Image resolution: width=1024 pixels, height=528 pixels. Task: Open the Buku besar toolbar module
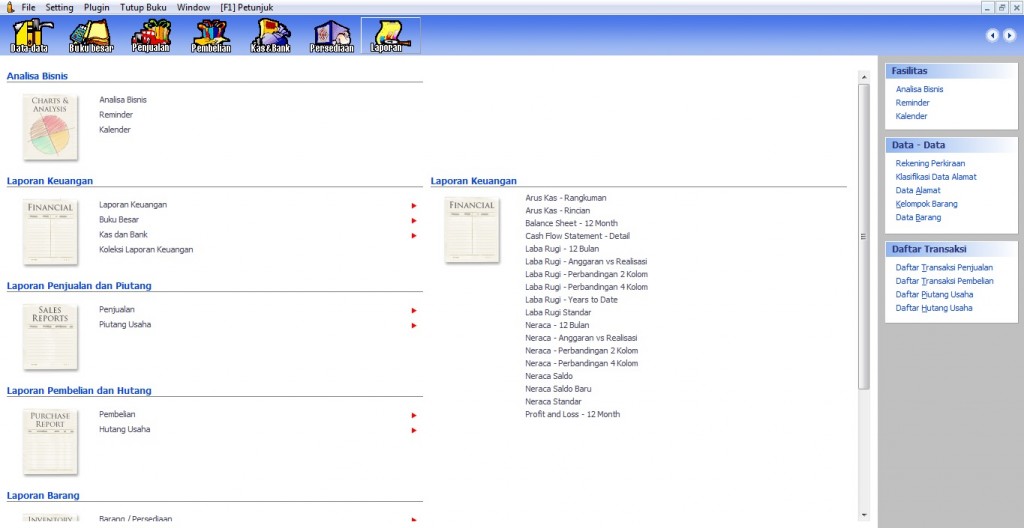91,35
